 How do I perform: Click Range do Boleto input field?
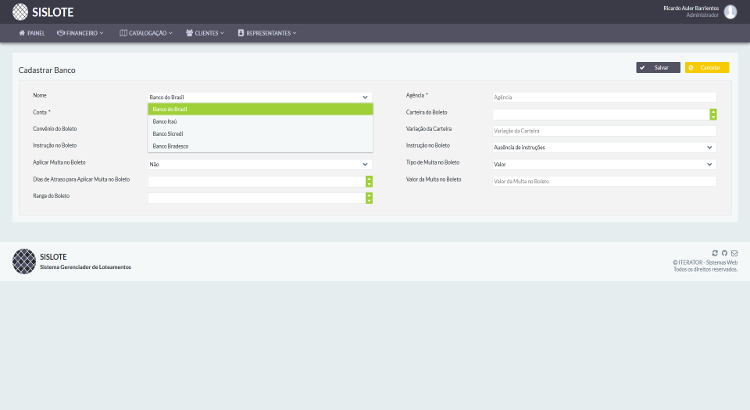[256, 198]
